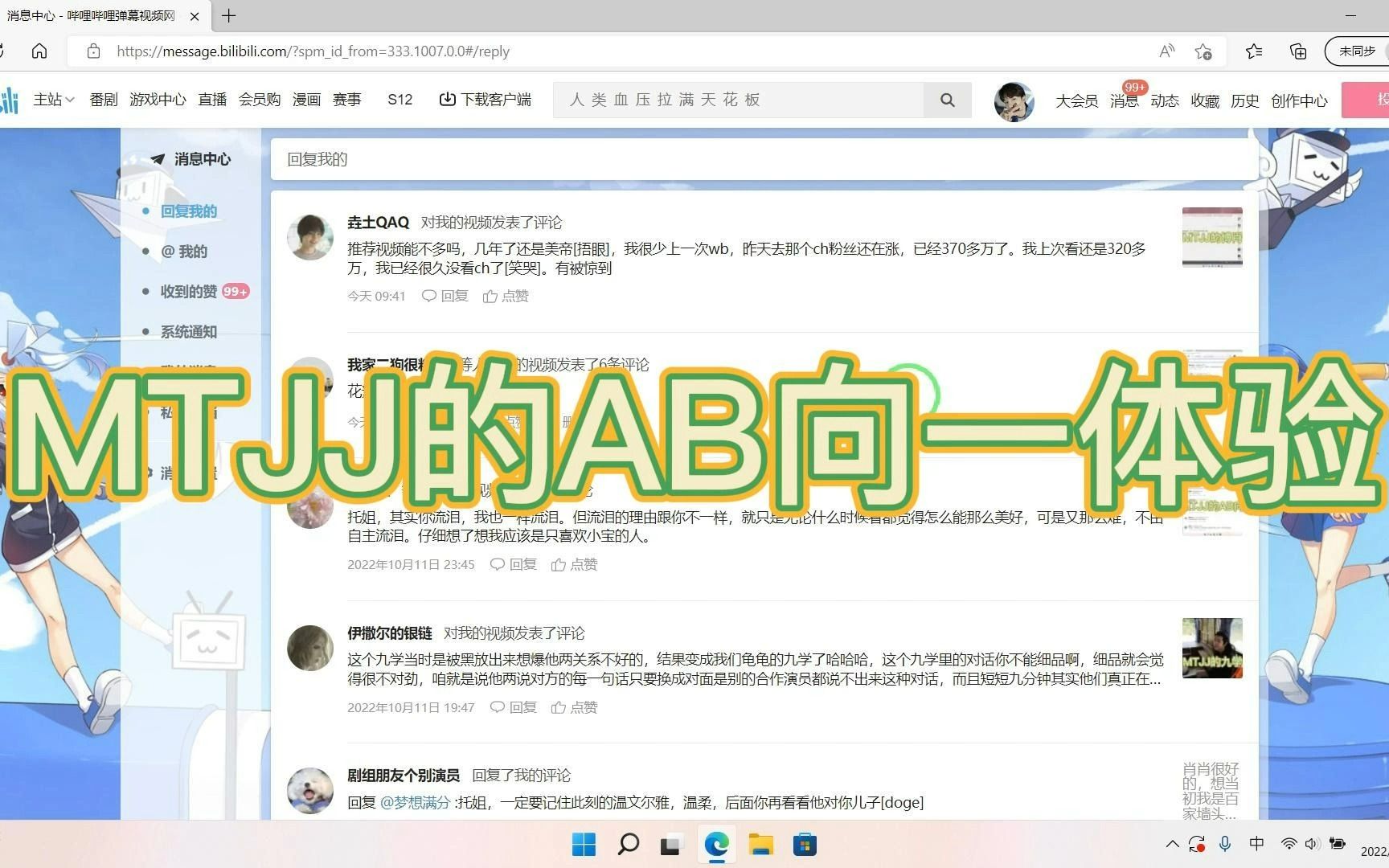1389x868 pixels.
Task: Reply to the 23:45 comment
Action: (x=514, y=564)
